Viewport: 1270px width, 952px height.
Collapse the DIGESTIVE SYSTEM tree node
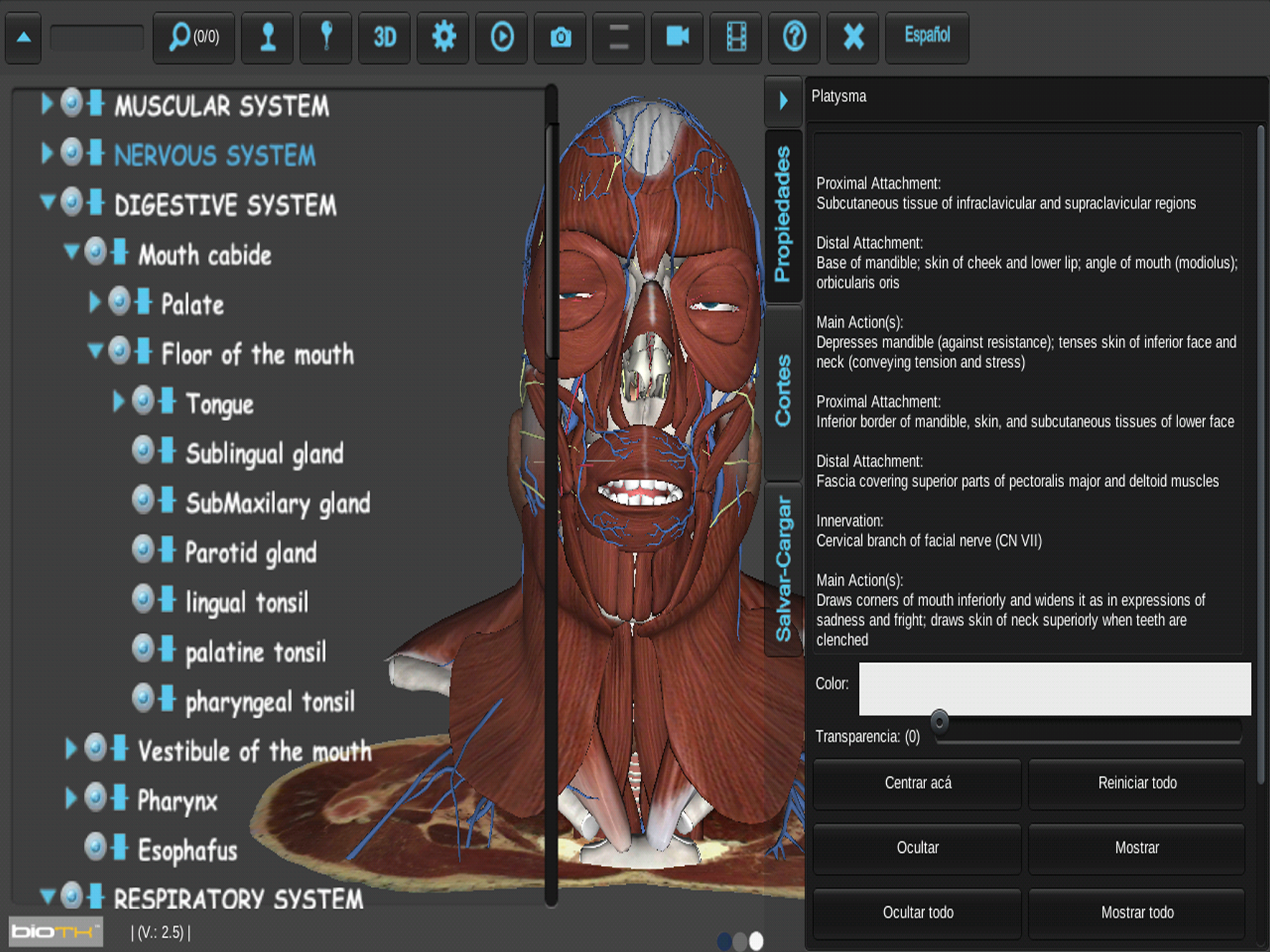pyautogui.click(x=47, y=203)
